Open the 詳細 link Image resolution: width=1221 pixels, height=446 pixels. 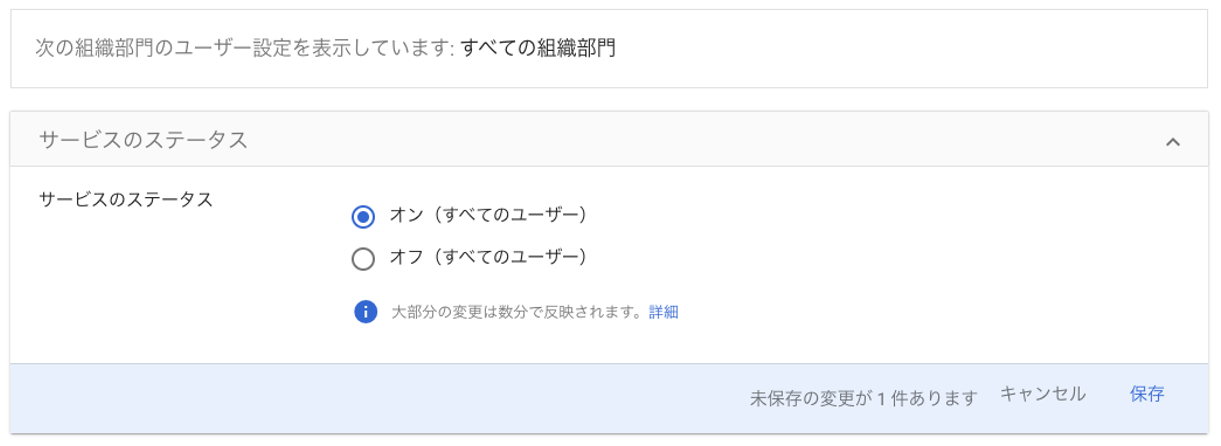coord(664,312)
